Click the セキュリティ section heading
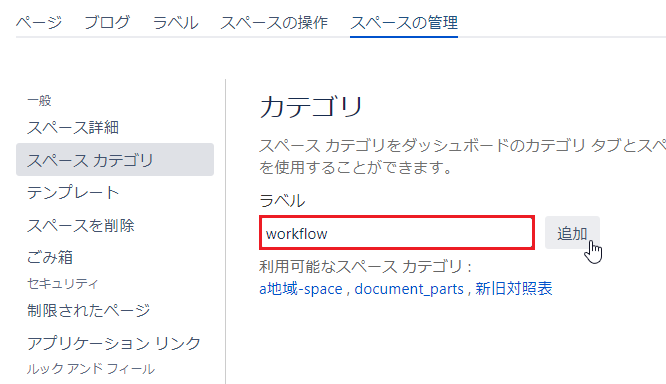The height and width of the screenshot is (384, 666). (x=62, y=283)
